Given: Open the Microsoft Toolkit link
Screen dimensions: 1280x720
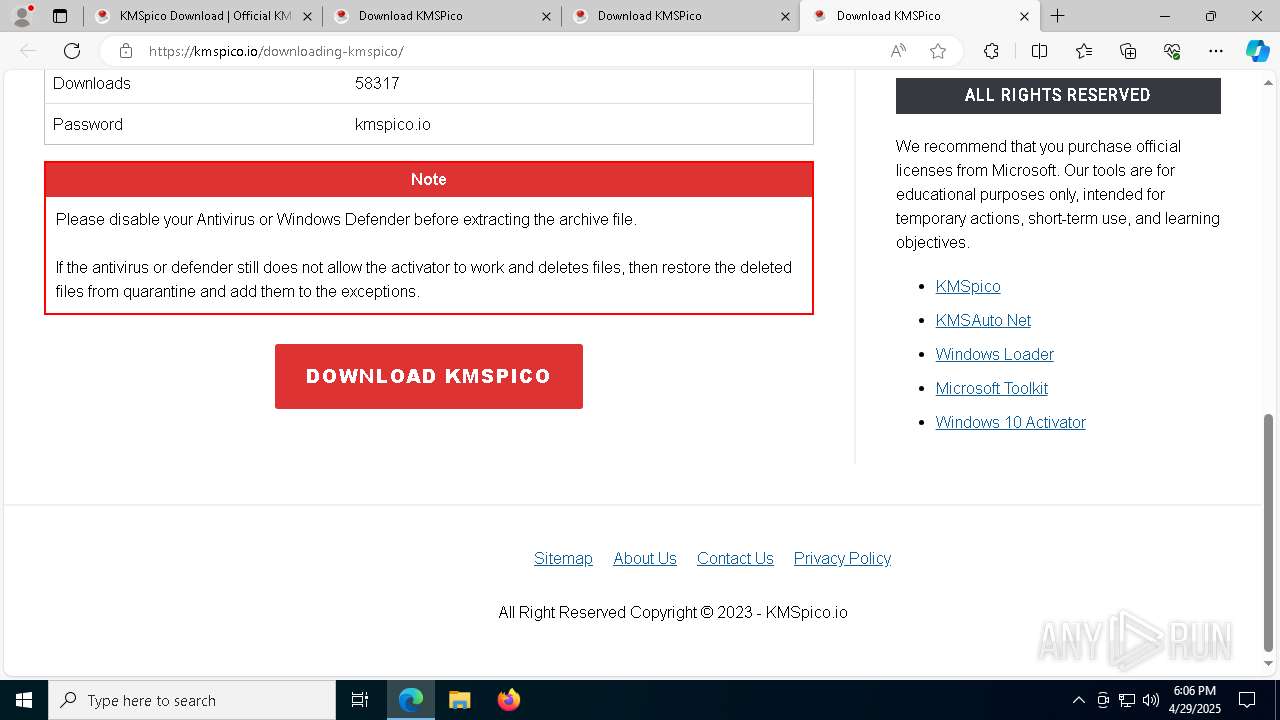Looking at the screenshot, I should click(992, 388).
